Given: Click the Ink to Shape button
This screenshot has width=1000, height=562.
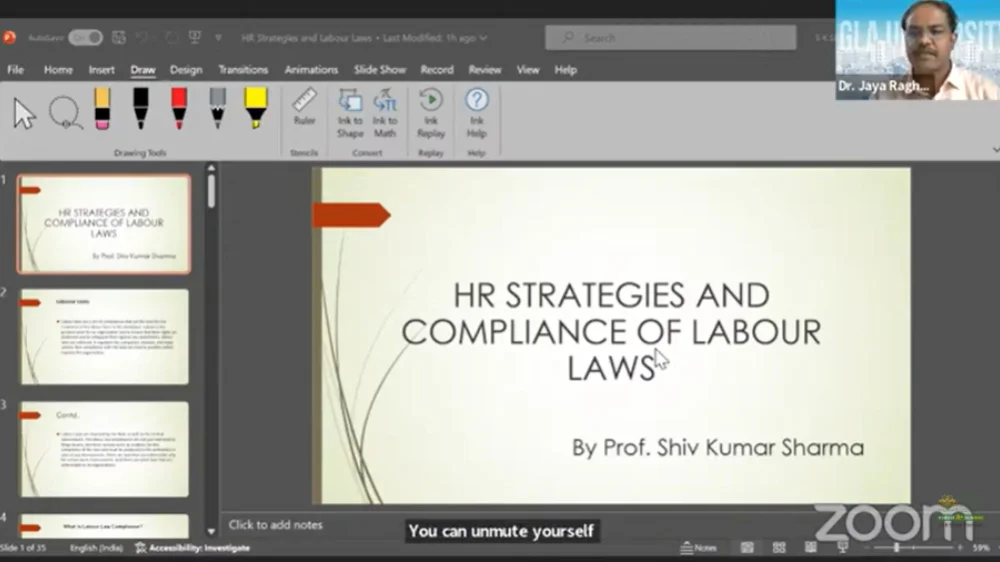Looking at the screenshot, I should click(350, 113).
